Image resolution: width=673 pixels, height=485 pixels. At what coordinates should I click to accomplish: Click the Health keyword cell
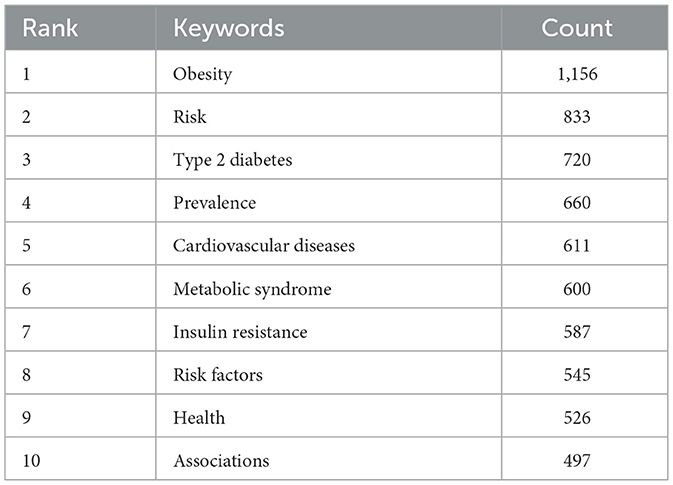tap(199, 418)
